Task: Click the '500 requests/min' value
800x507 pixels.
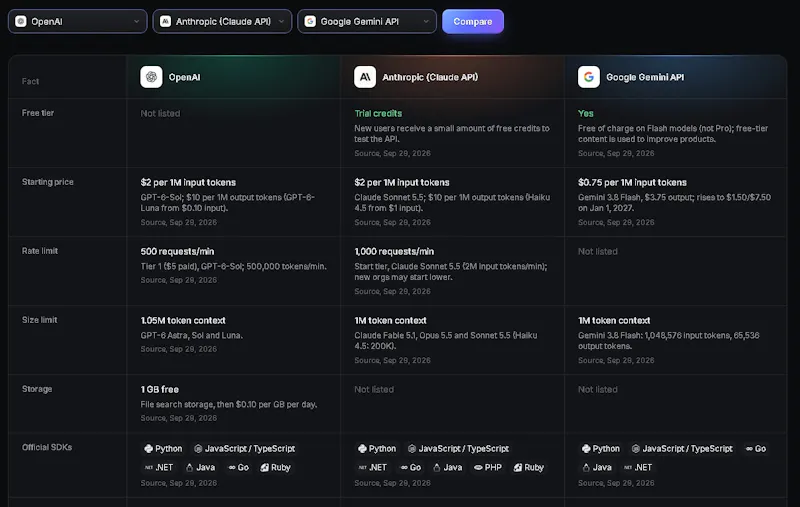Action: coord(178,251)
